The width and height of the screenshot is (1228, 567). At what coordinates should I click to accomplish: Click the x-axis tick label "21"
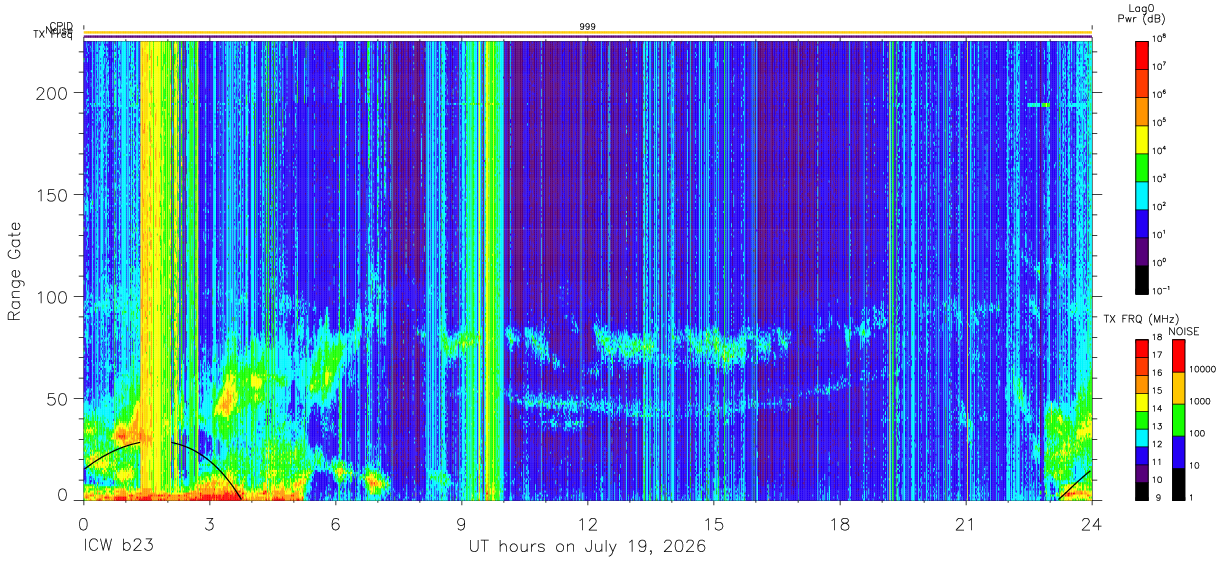pos(966,524)
